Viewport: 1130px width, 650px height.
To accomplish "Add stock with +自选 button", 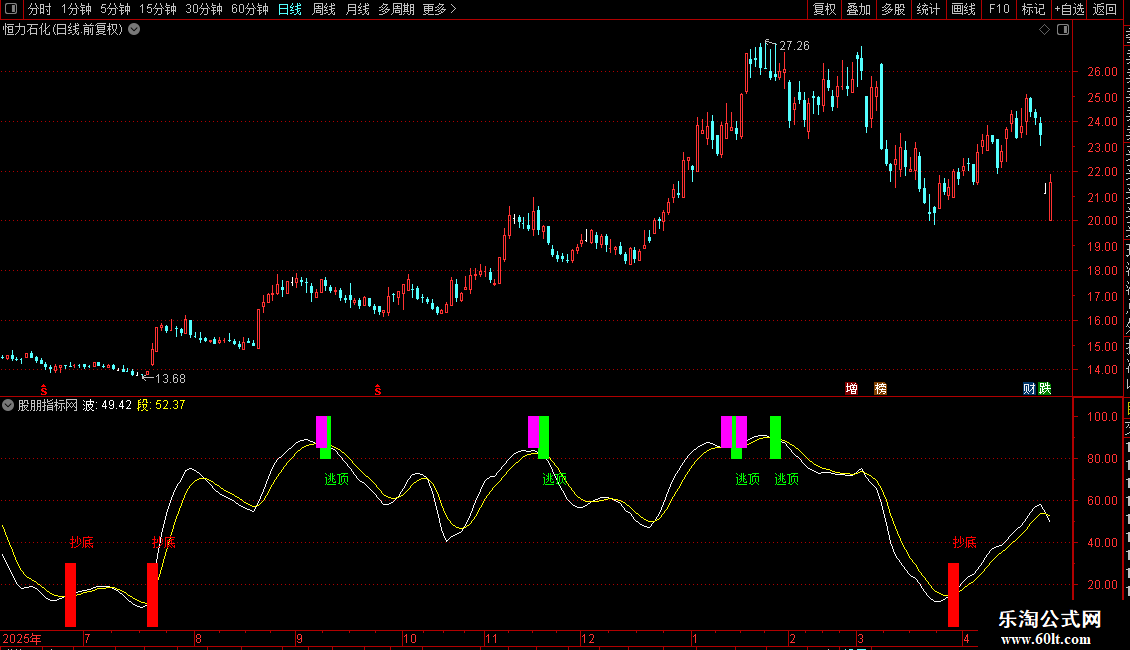I will click(x=1069, y=9).
